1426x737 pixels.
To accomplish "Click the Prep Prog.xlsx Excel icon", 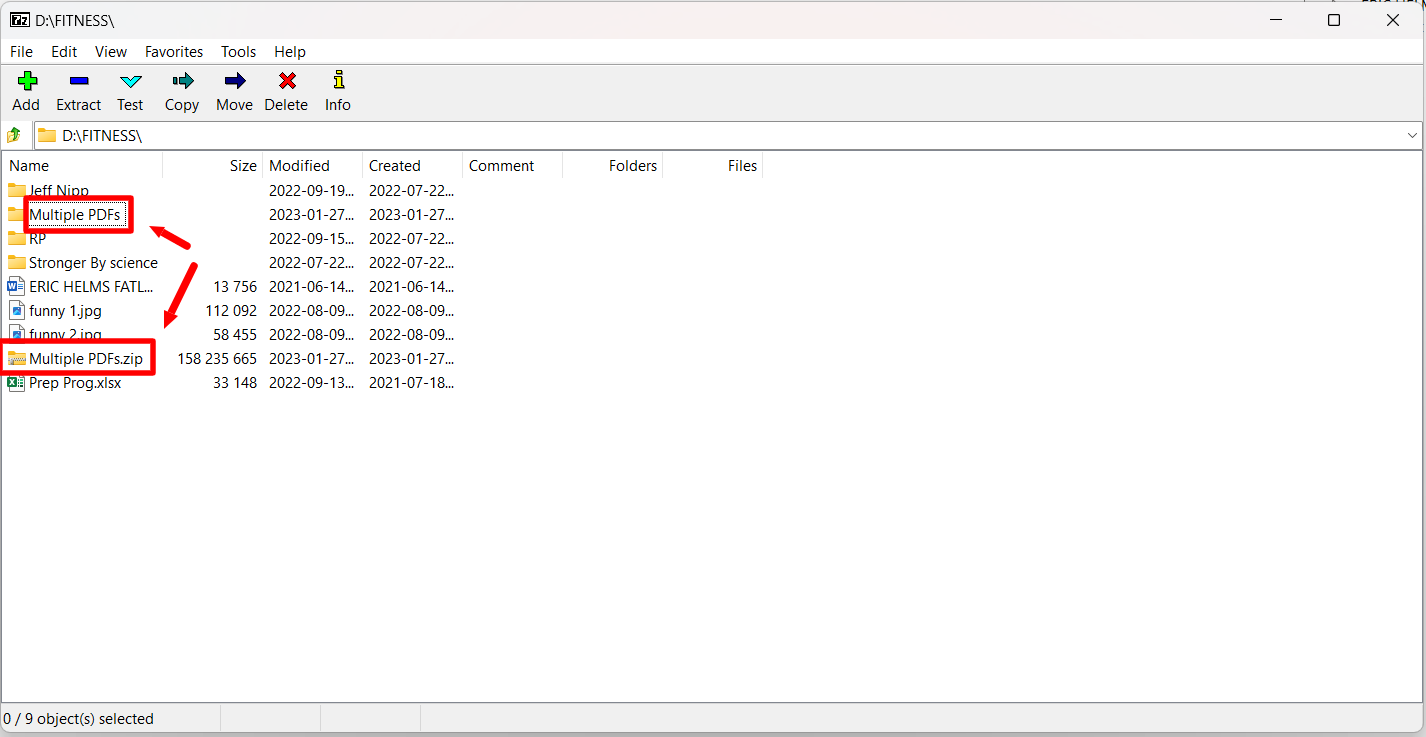I will click(17, 382).
